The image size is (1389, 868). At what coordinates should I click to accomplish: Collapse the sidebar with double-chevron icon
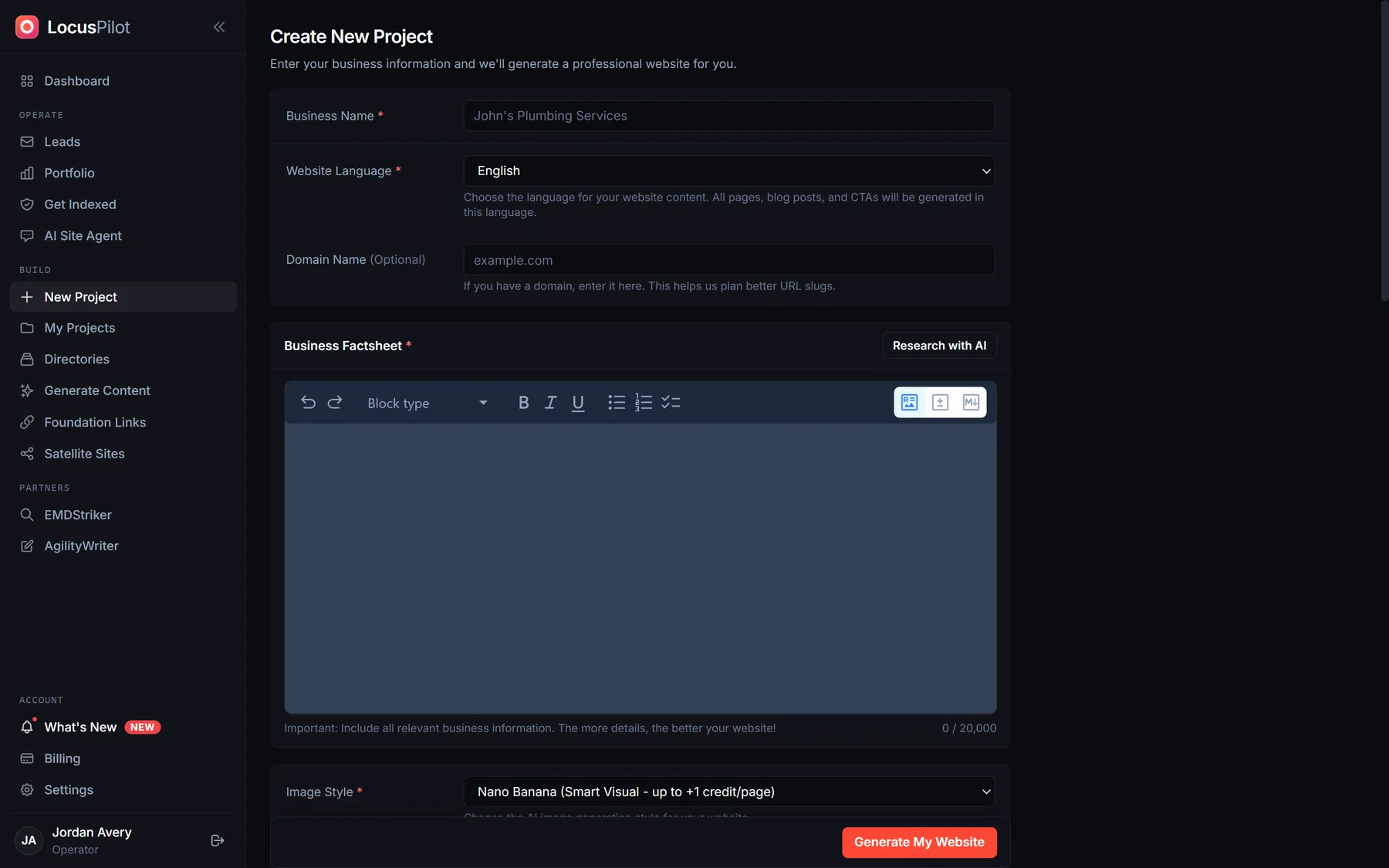pyautogui.click(x=219, y=27)
